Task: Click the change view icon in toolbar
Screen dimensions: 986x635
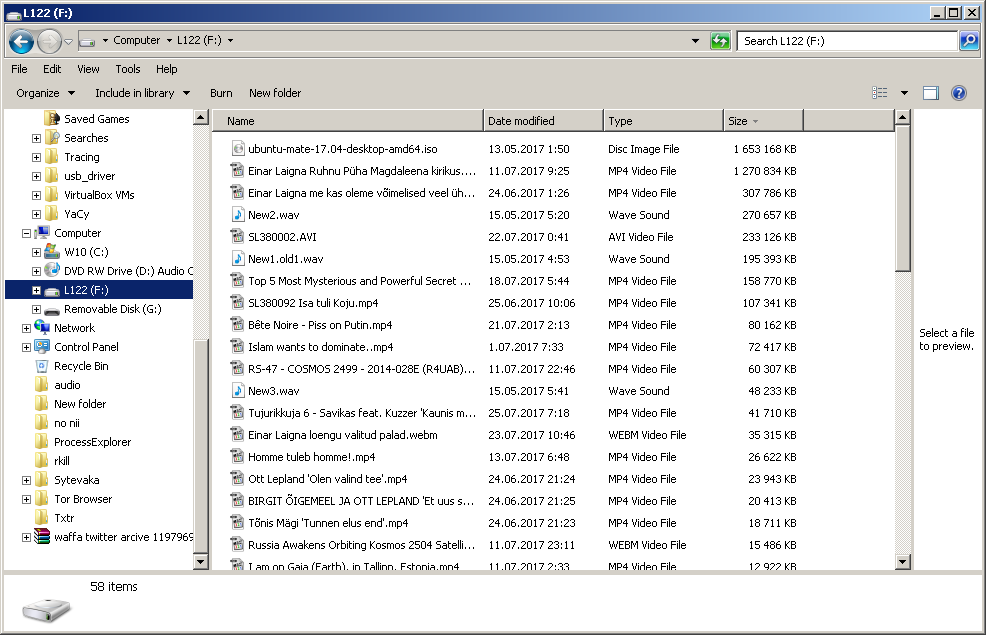Action: pyautogui.click(x=880, y=93)
